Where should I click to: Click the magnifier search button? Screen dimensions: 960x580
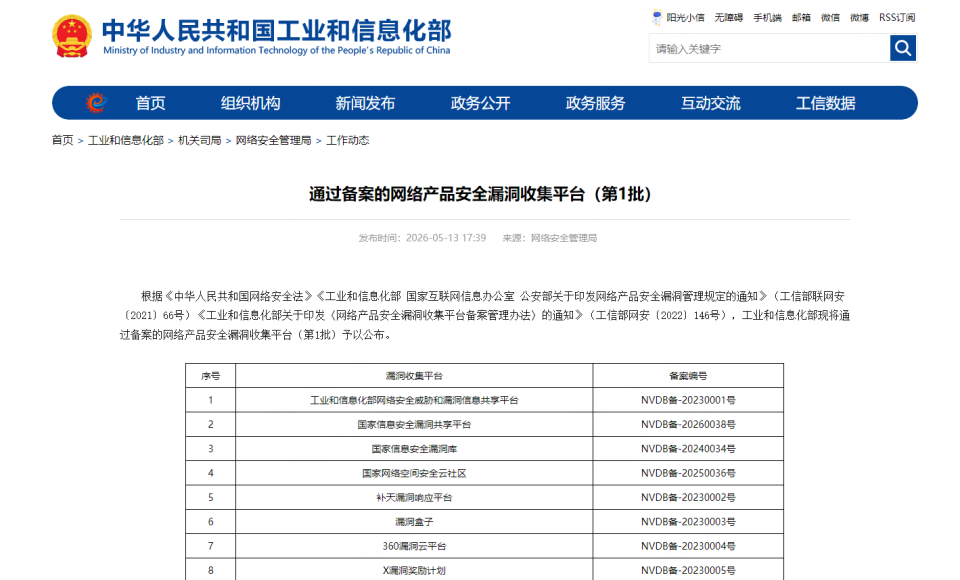pyautogui.click(x=903, y=48)
